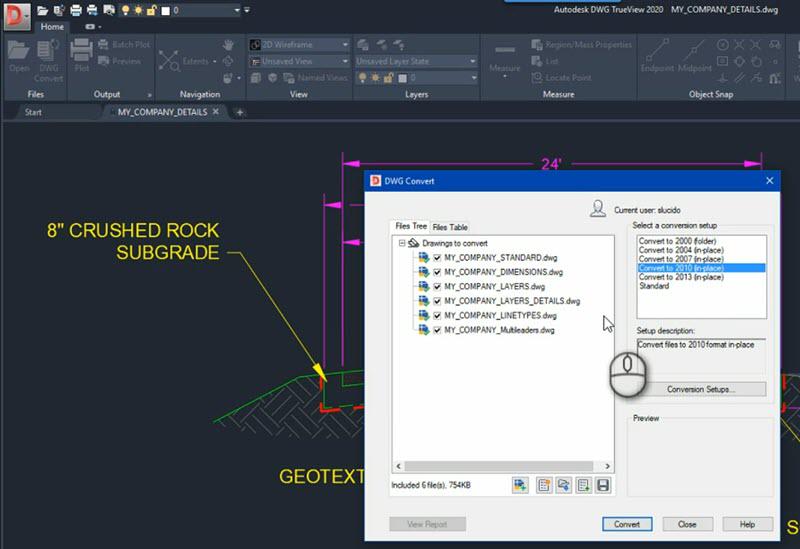This screenshot has width=800, height=549.
Task: Switch to the Files Table tab
Action: (450, 227)
